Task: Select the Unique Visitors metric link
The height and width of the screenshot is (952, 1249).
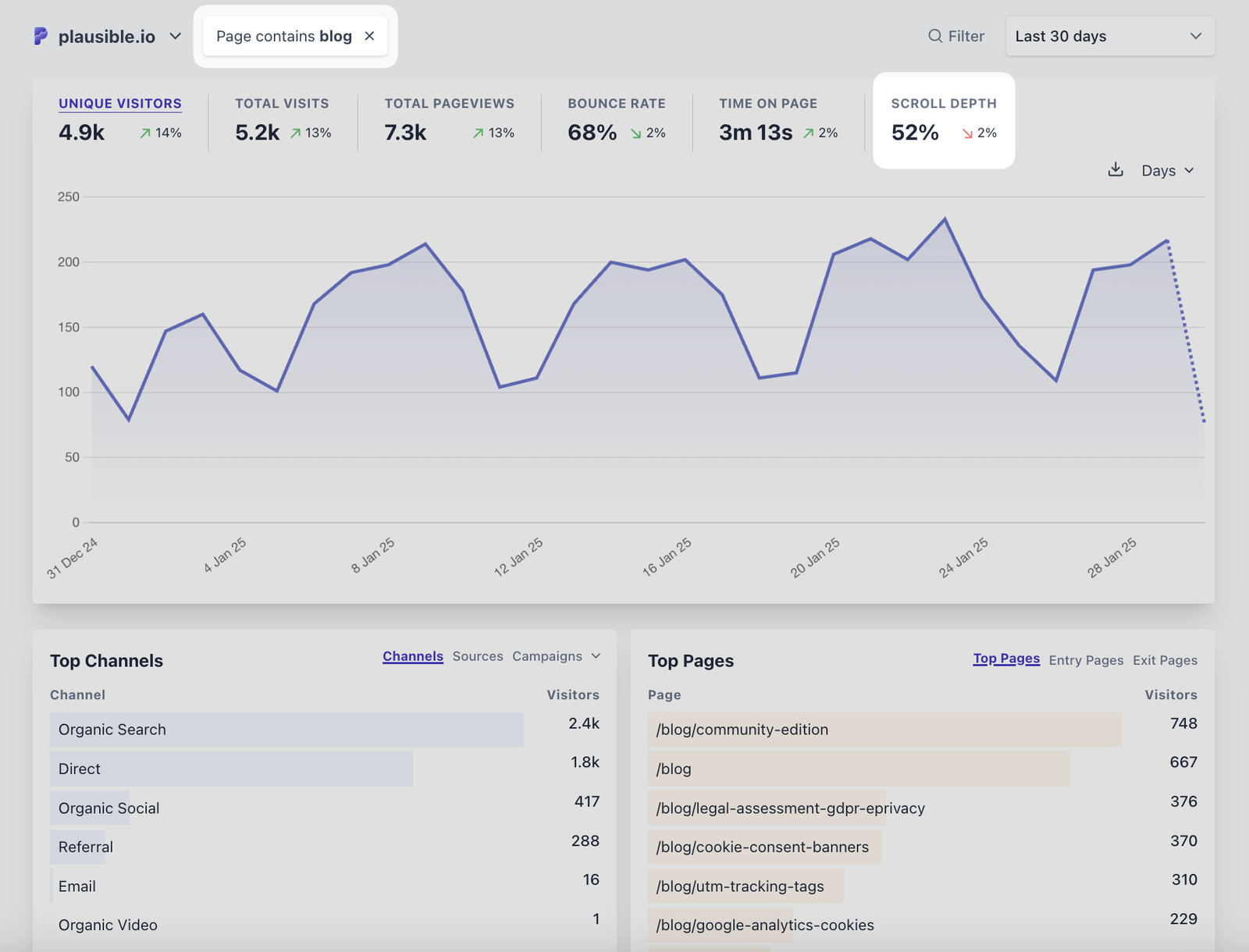Action: [x=119, y=103]
